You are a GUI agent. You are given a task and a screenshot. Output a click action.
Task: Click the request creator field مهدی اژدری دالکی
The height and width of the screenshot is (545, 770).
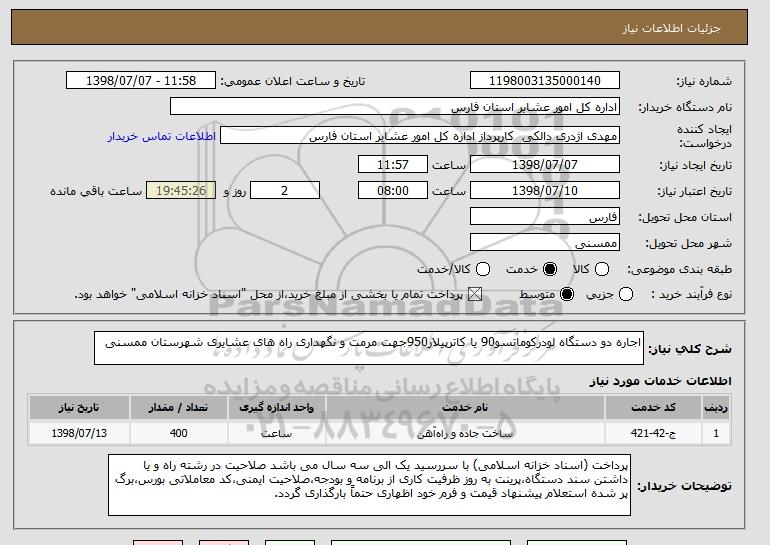420,136
